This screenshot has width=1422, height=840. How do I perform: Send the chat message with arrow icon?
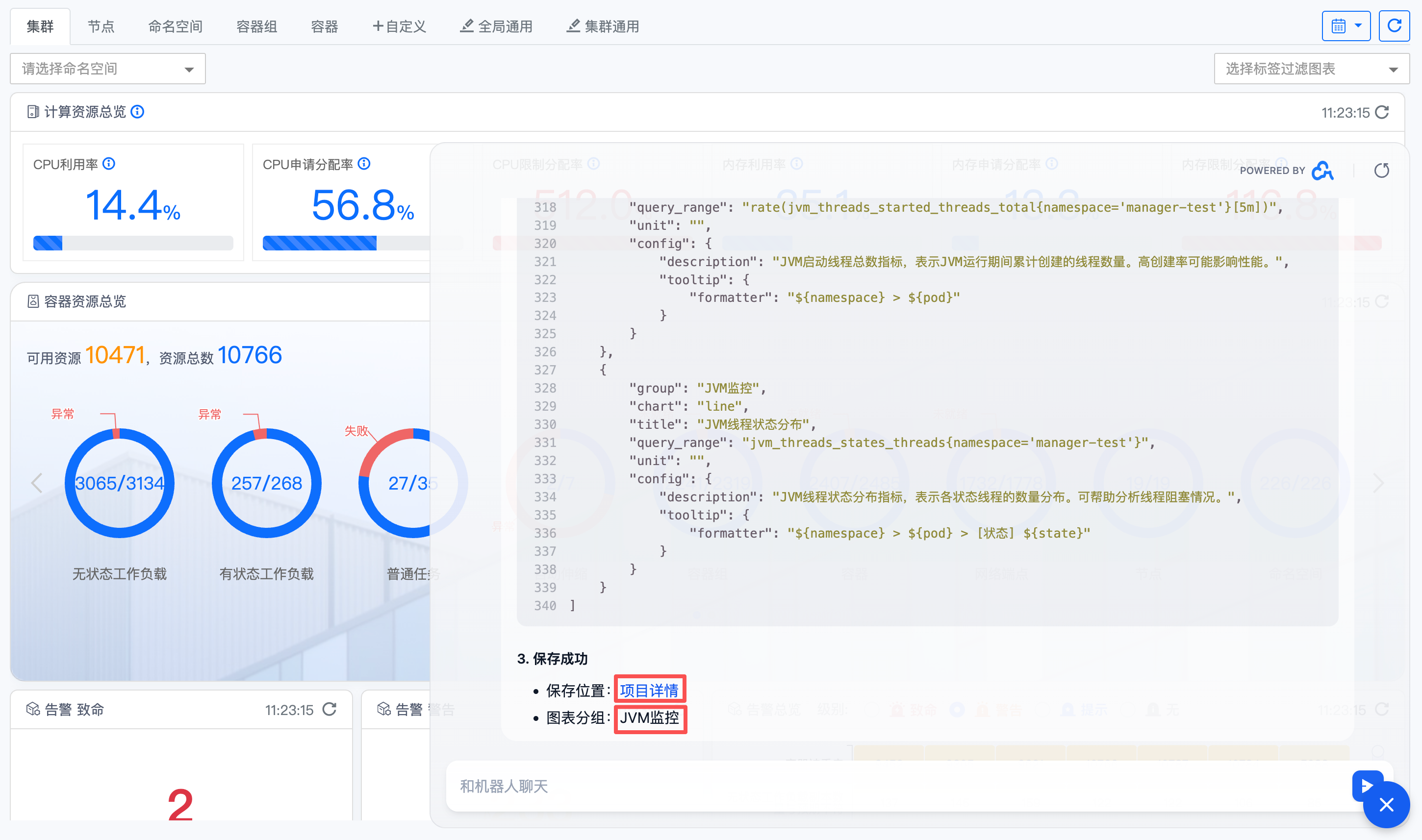tap(1366, 785)
